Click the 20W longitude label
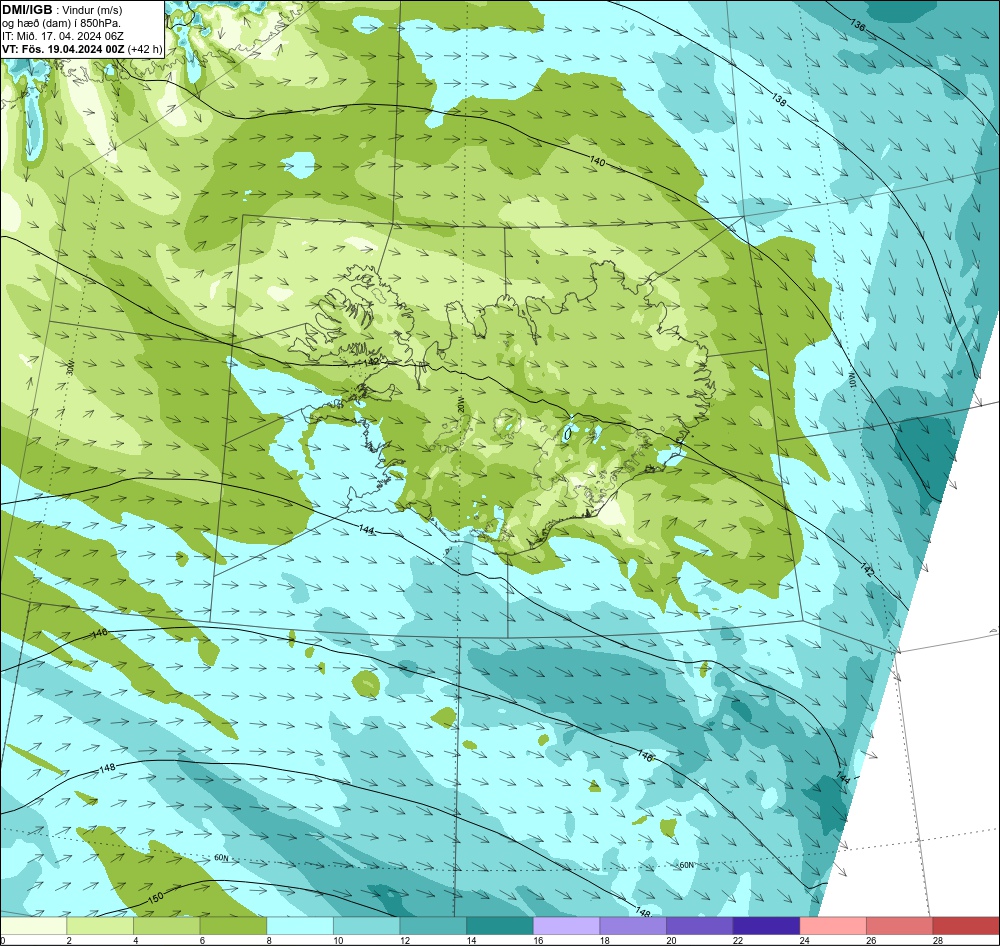Viewport: 1000px width, 946px height. (460, 407)
